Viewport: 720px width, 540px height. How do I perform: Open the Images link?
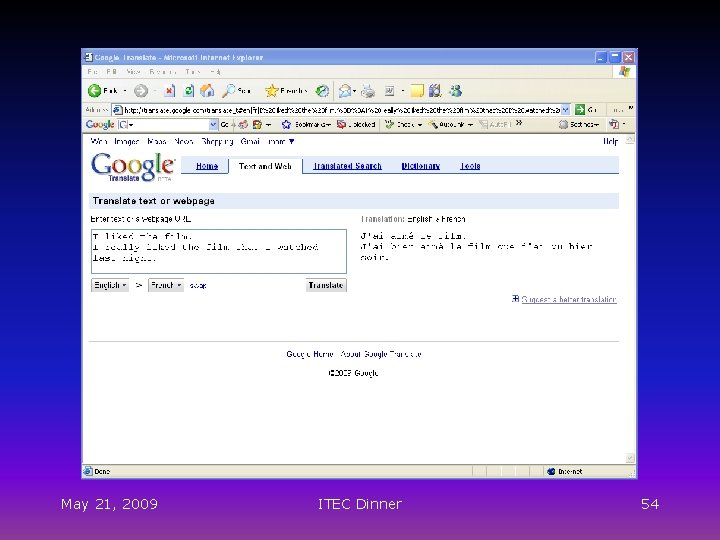click(126, 141)
